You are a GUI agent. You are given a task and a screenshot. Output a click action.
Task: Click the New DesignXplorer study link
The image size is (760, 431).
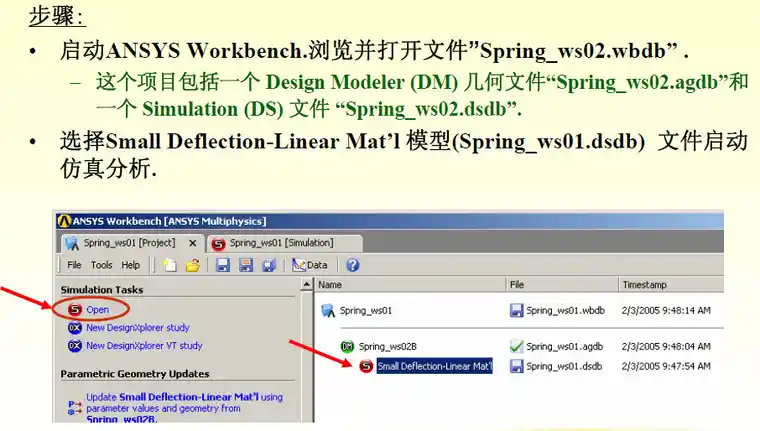click(x=138, y=328)
